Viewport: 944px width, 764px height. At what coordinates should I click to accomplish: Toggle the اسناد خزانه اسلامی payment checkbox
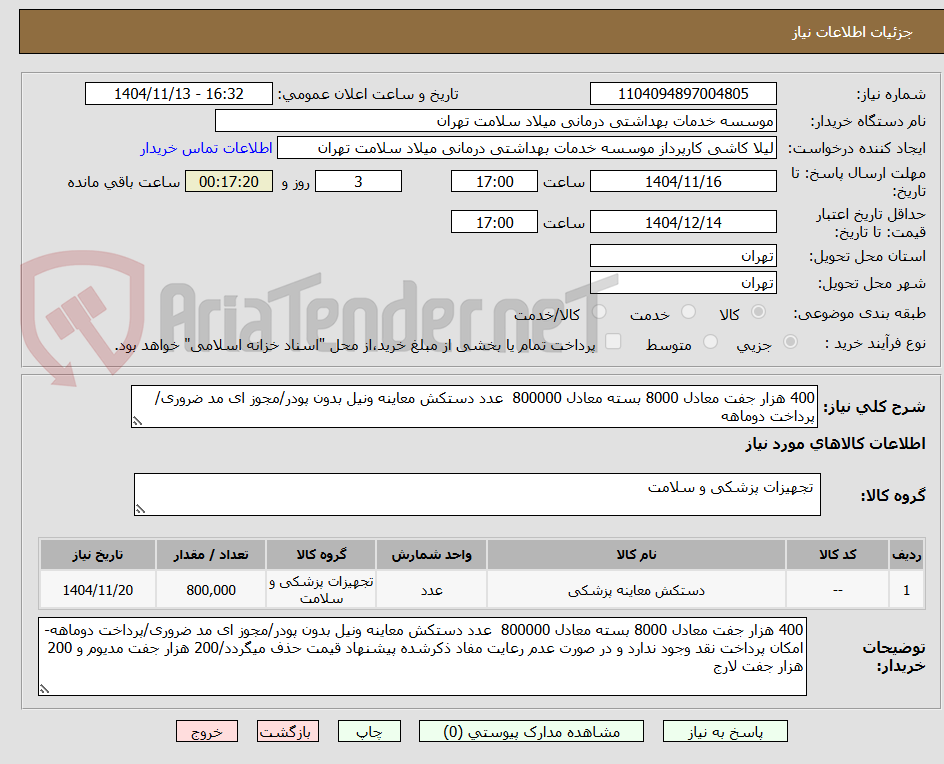point(613,341)
